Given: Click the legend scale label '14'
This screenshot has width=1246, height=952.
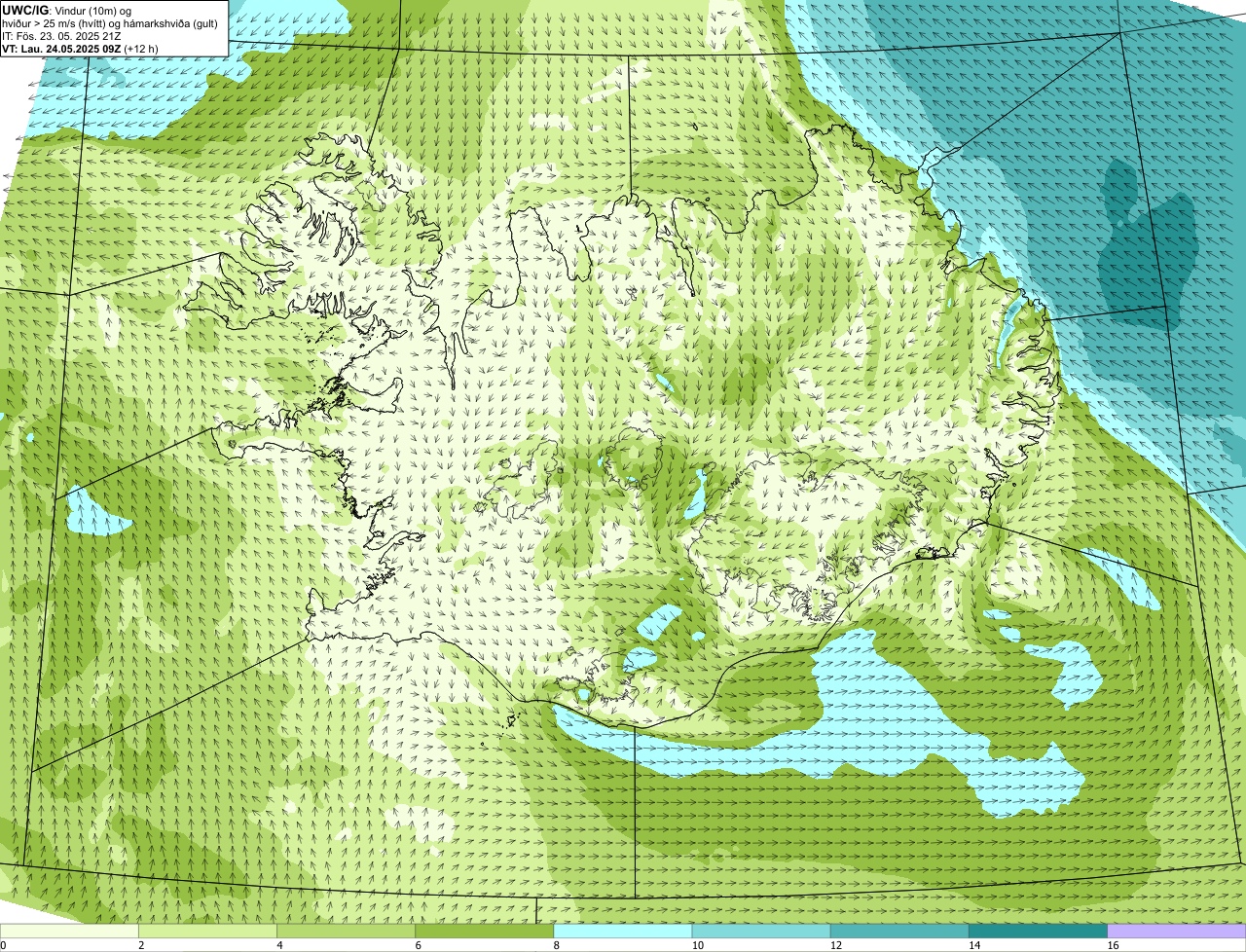Looking at the screenshot, I should click(x=974, y=945).
